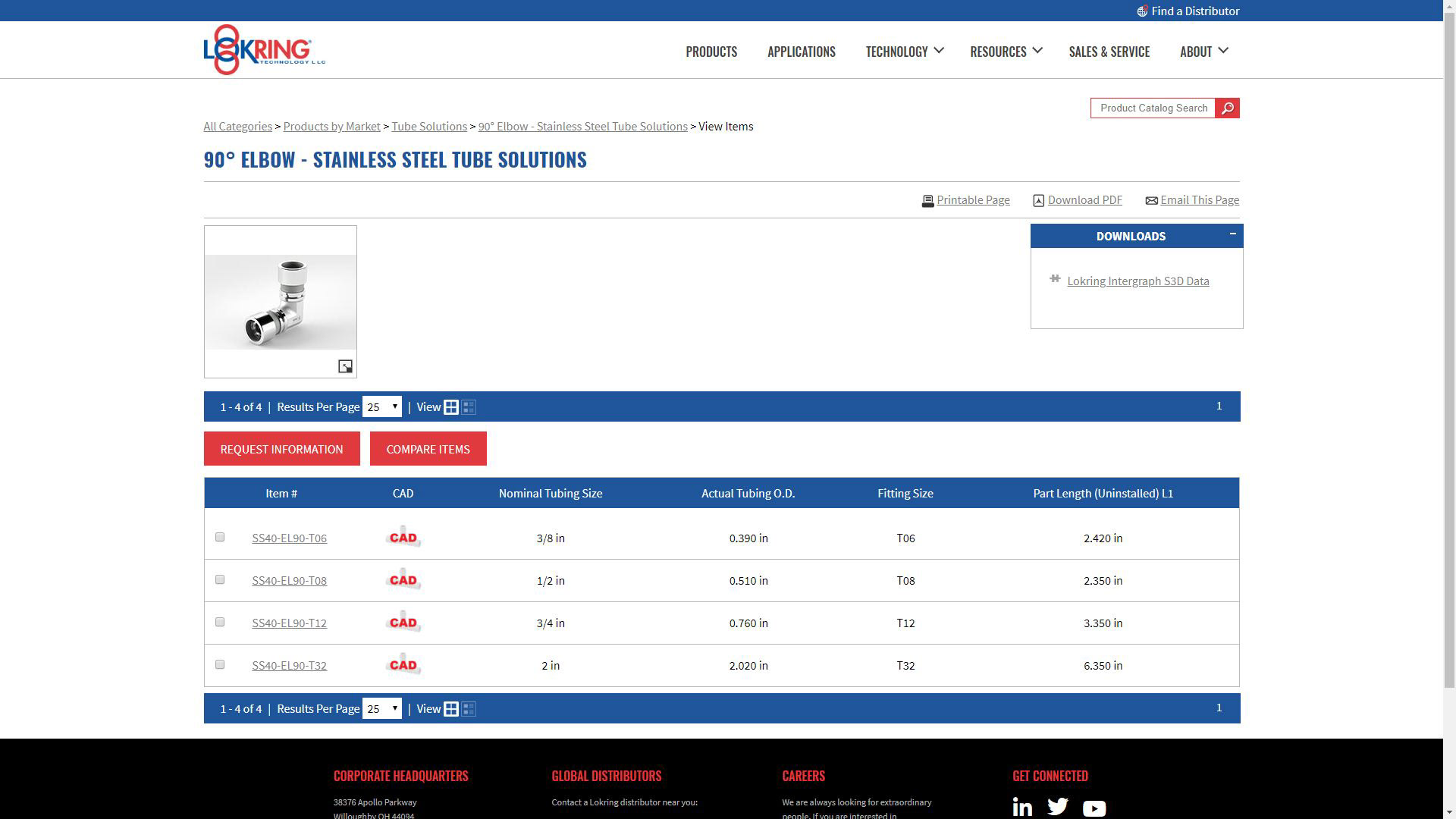This screenshot has width=1456, height=819.
Task: Switch to list view icon in top bar
Action: click(x=469, y=407)
